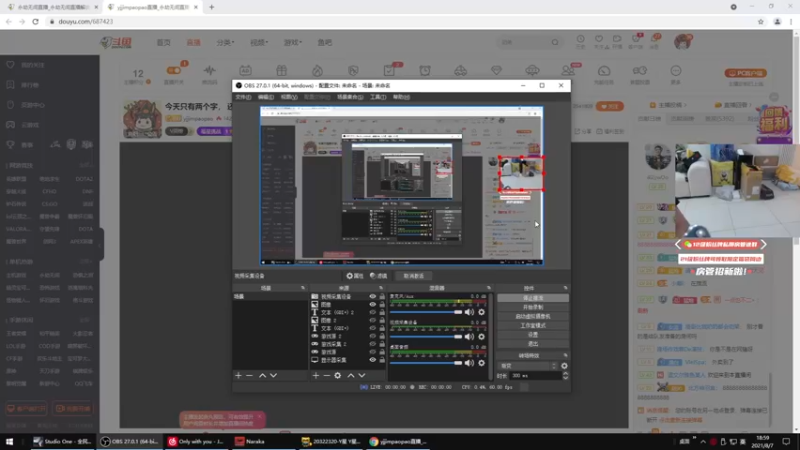This screenshot has height=450, width=800.
Task: Mute 桌面音频 with speaker icon
Action: point(469,363)
